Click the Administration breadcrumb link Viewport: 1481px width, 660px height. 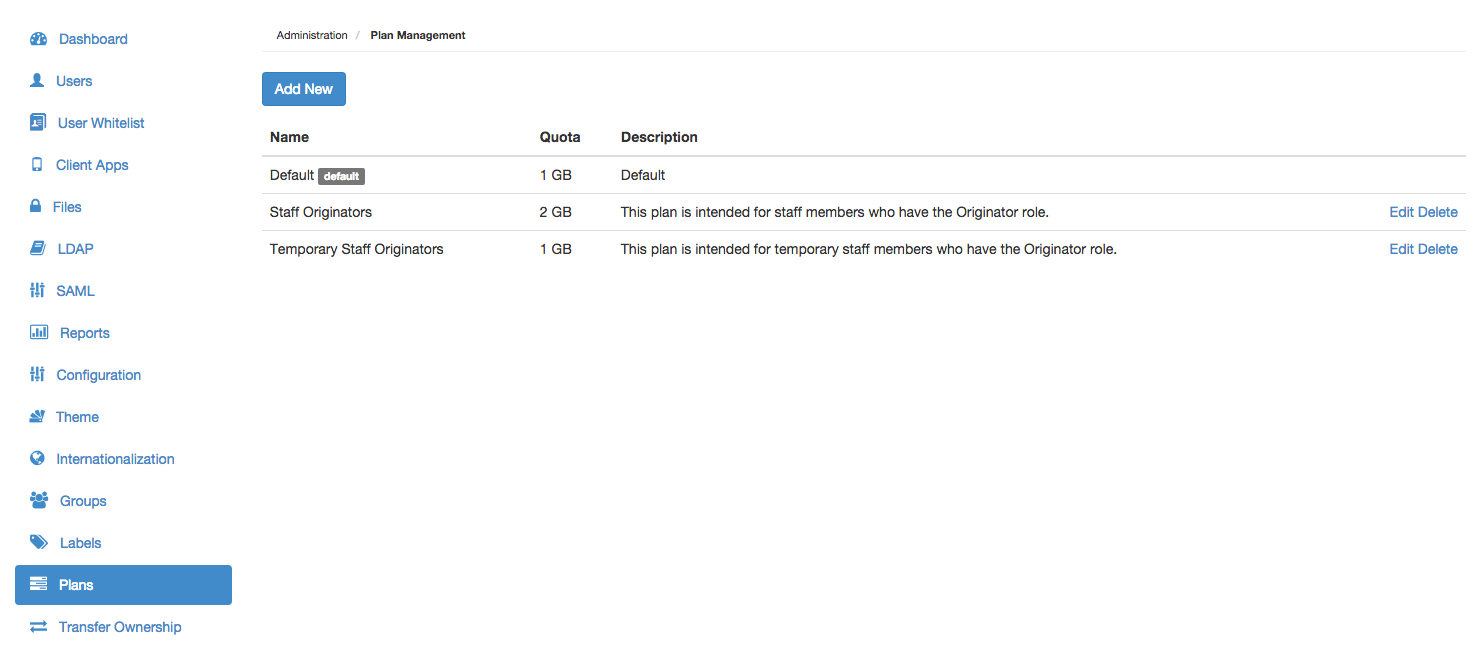[312, 35]
